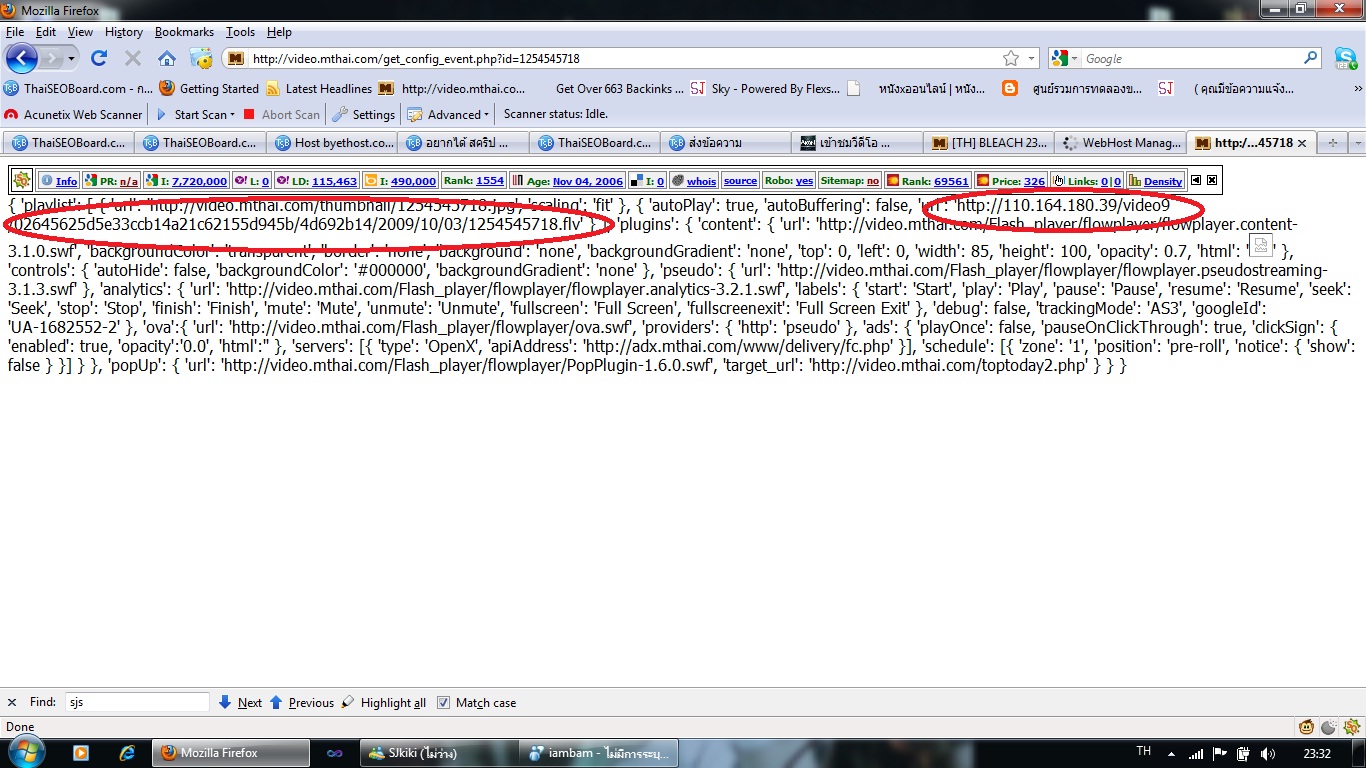The height and width of the screenshot is (768, 1366).
Task: Click the SeoQuake gear logo icon
Action: (x=22, y=181)
